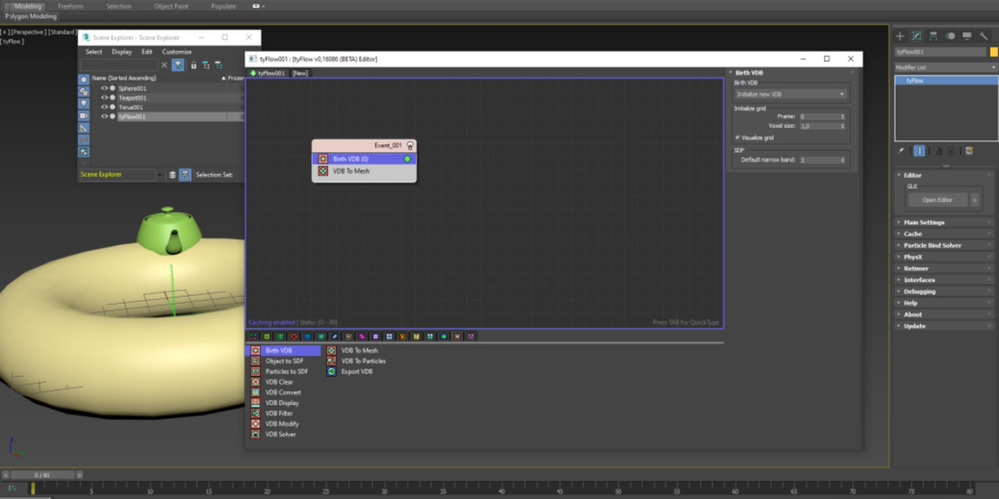The height and width of the screenshot is (499, 999).
Task: Click the VDB Display operator icon
Action: 255,403
